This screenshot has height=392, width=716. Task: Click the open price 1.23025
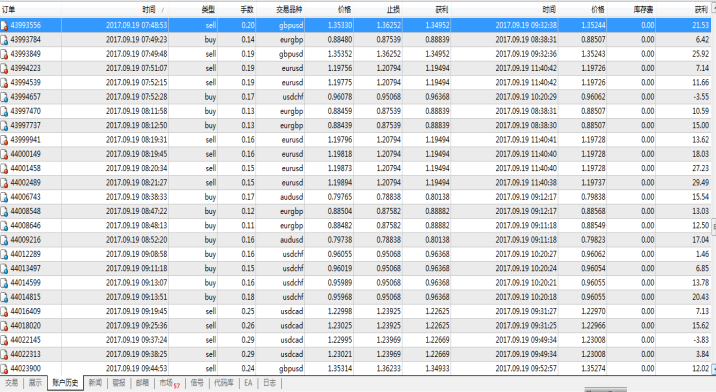tap(340, 326)
